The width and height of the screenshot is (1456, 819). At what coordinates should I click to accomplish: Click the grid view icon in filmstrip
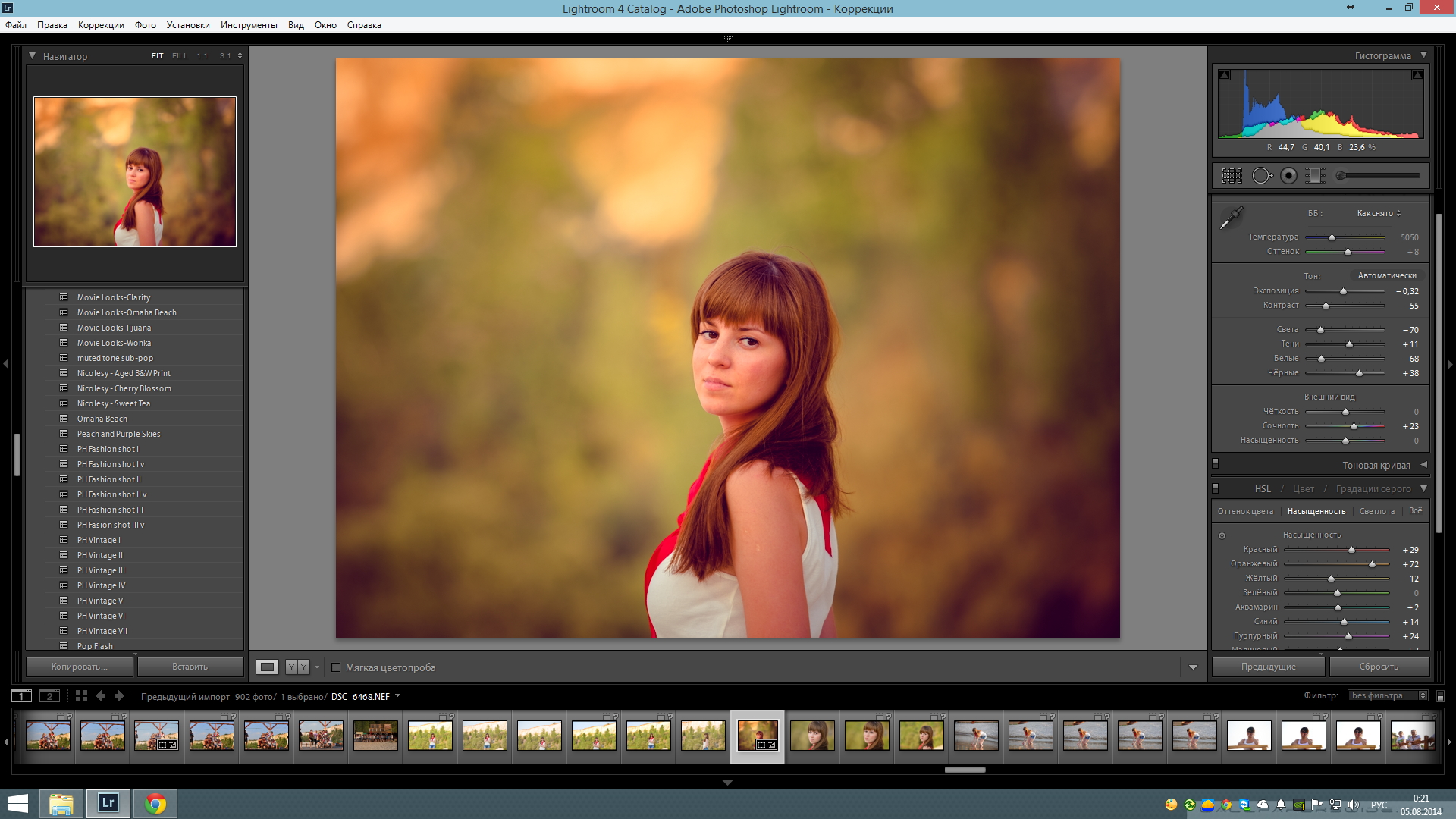[82, 697]
